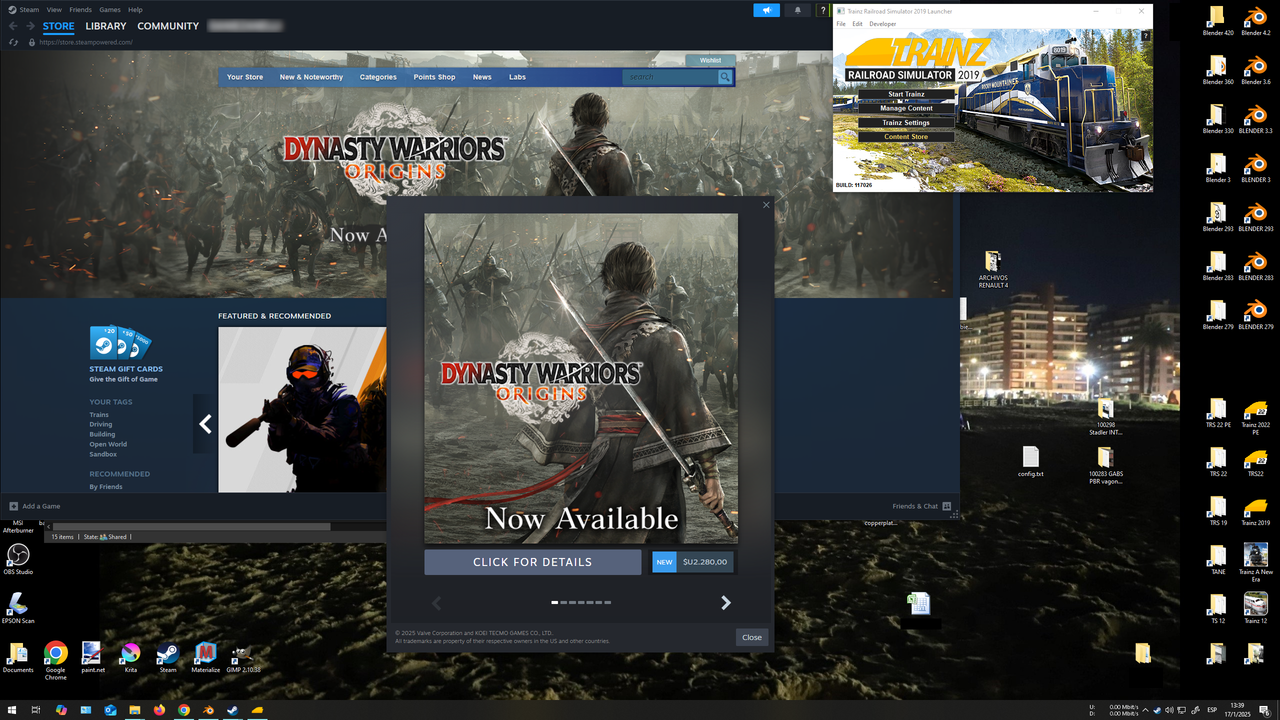Screen dimensions: 1280x720
Task: Open Your Store dropdown in store nav
Action: 245,77
